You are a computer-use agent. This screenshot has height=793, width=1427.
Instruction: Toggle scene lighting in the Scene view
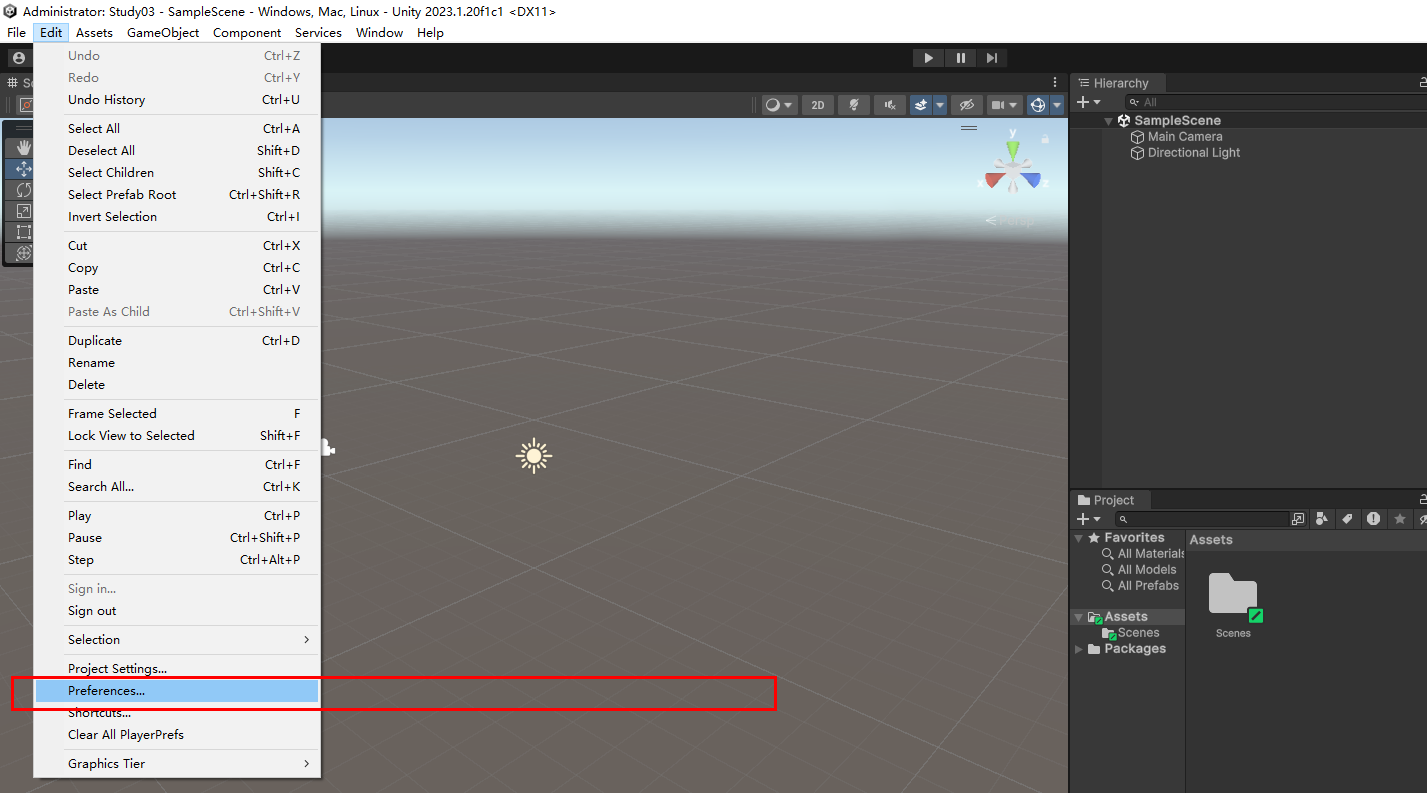tap(853, 104)
